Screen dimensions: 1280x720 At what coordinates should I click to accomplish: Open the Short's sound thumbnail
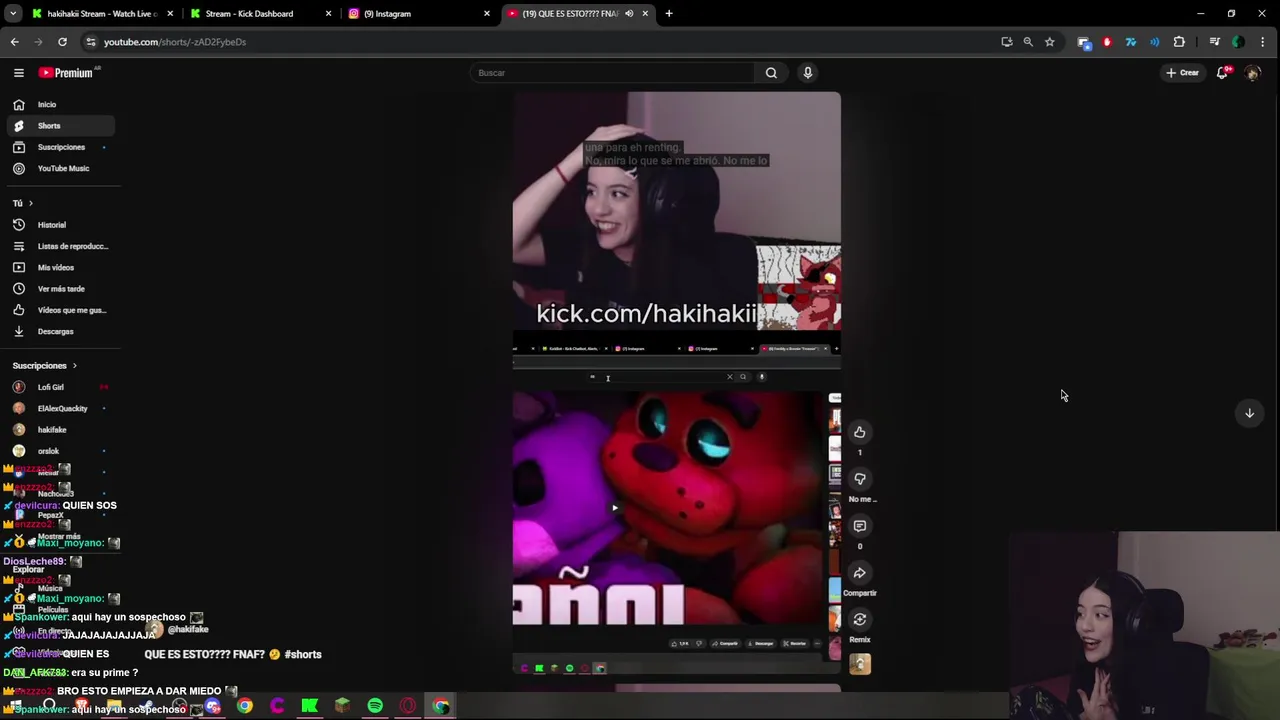859,664
